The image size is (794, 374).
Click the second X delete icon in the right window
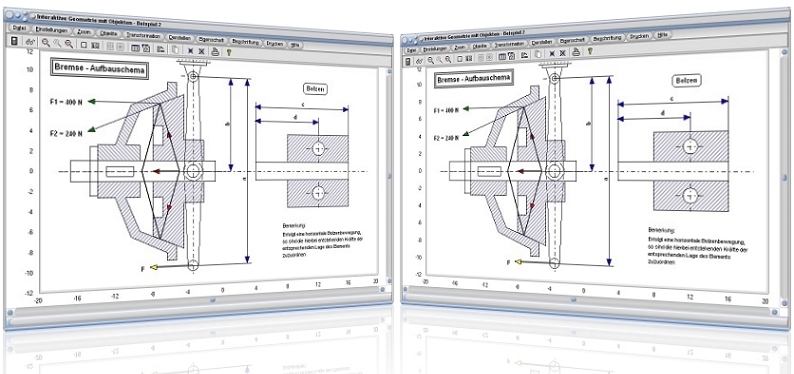[x=563, y=53]
